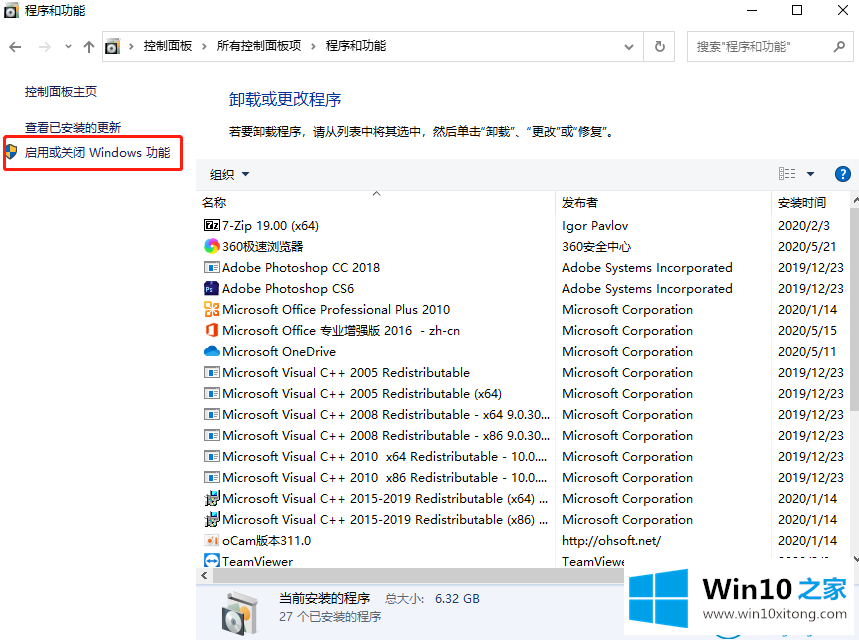Click the control panel icon in the address bar
Image resolution: width=859 pixels, height=640 pixels.
(x=112, y=47)
